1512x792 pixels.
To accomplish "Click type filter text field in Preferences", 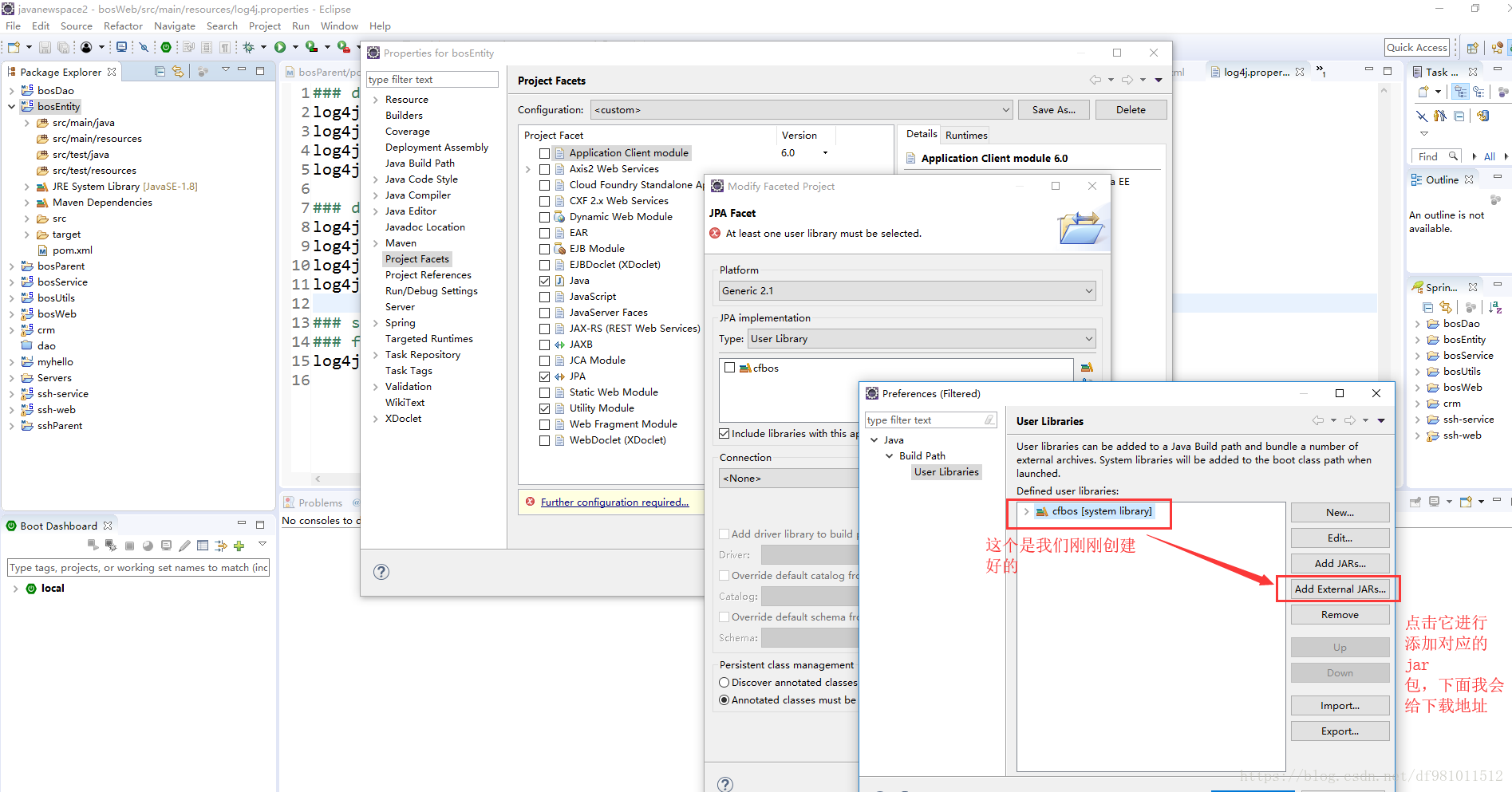I will 930,420.
